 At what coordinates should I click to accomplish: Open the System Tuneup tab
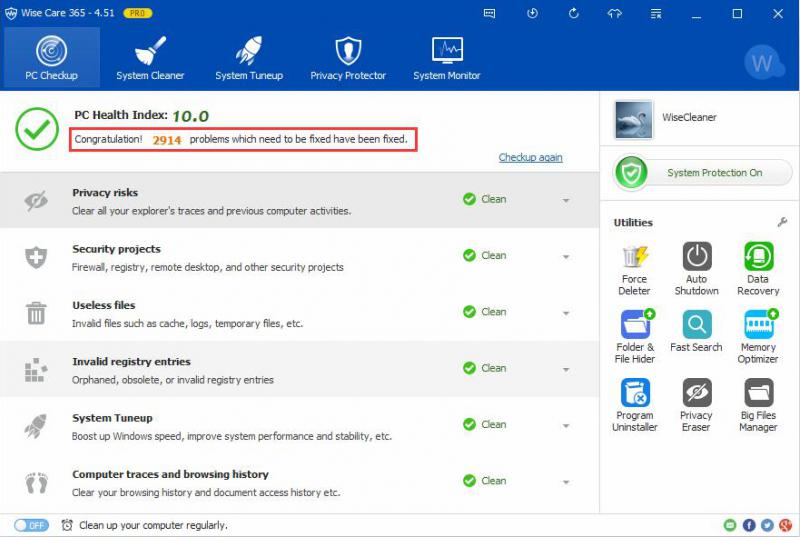pos(249,58)
